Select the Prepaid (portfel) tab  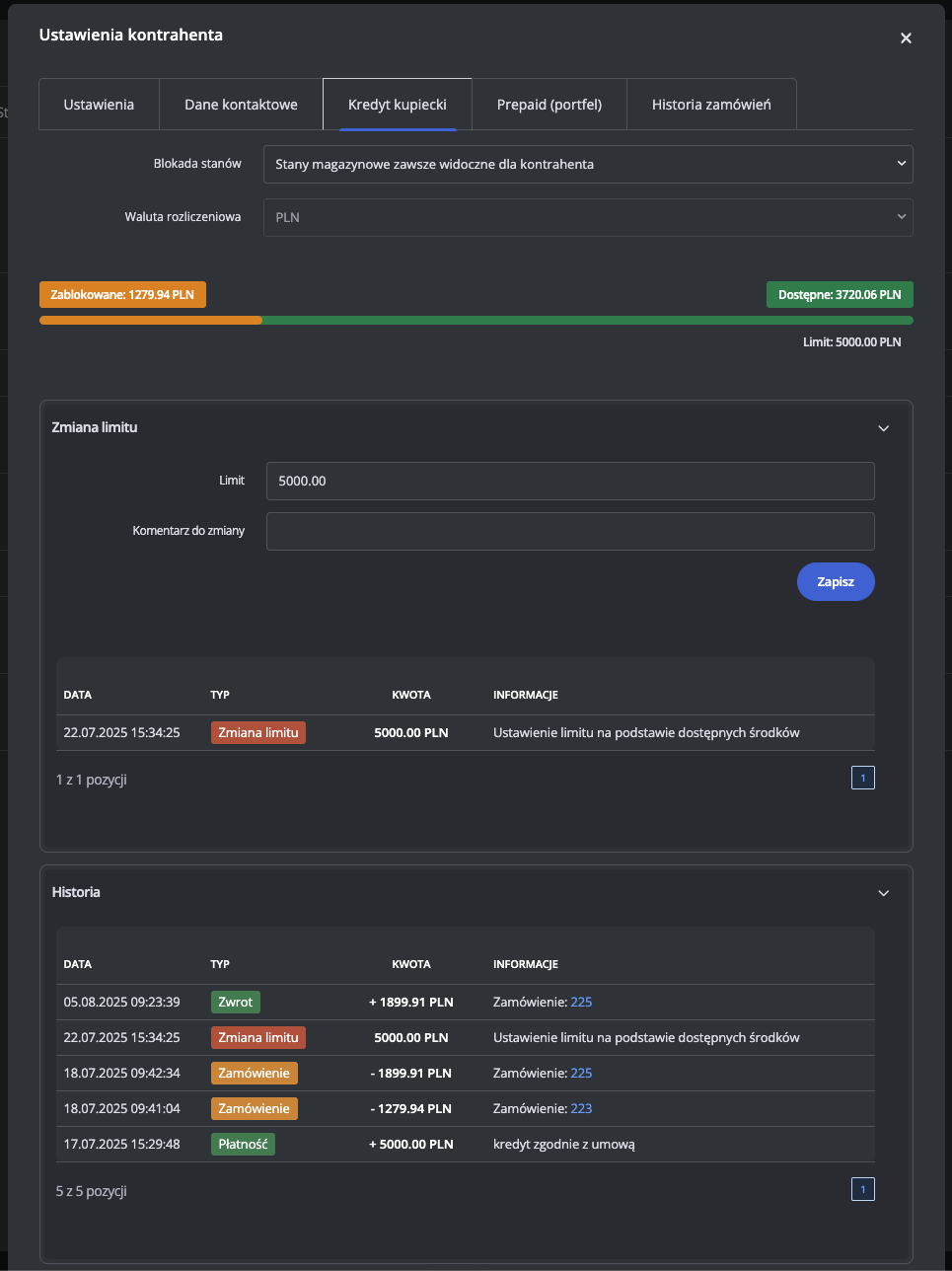point(549,105)
